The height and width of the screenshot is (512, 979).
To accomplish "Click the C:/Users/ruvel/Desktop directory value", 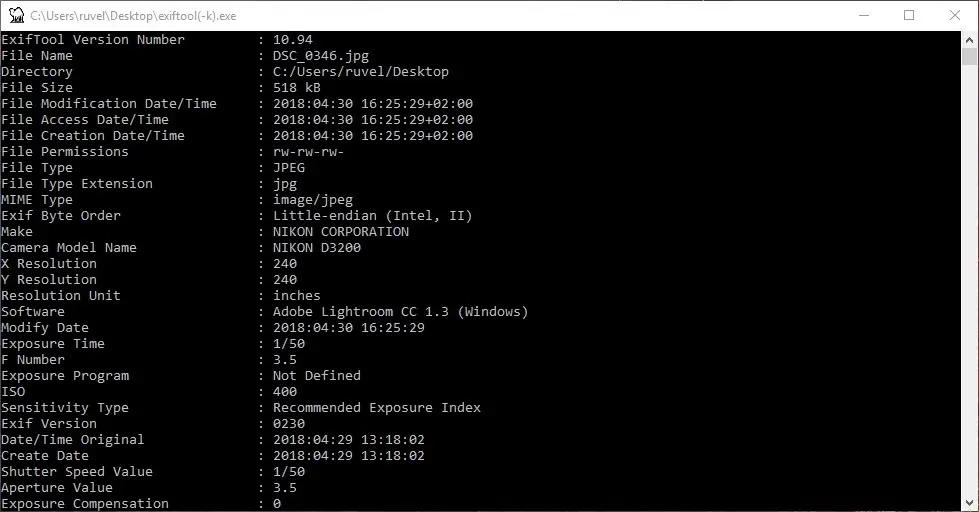I will (360, 72).
